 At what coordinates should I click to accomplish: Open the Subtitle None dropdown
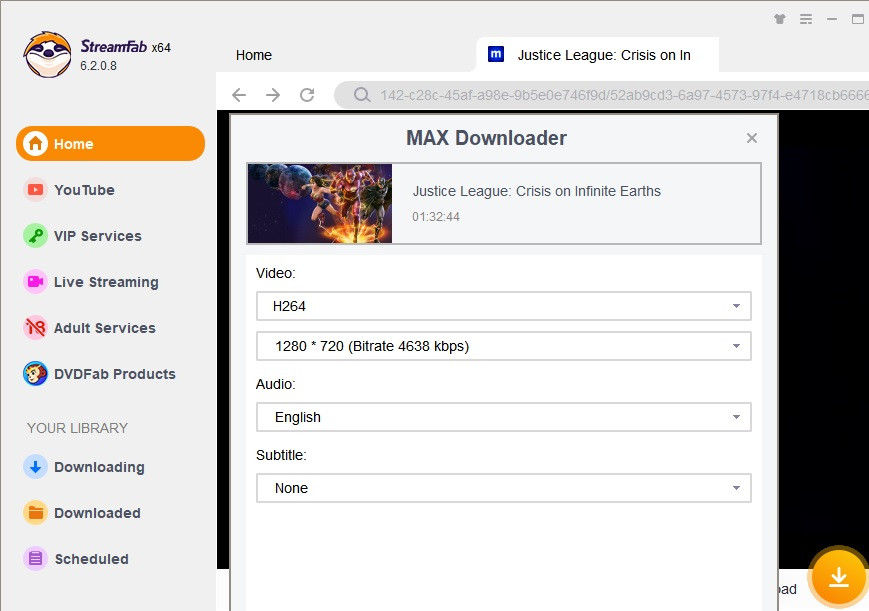click(x=504, y=488)
